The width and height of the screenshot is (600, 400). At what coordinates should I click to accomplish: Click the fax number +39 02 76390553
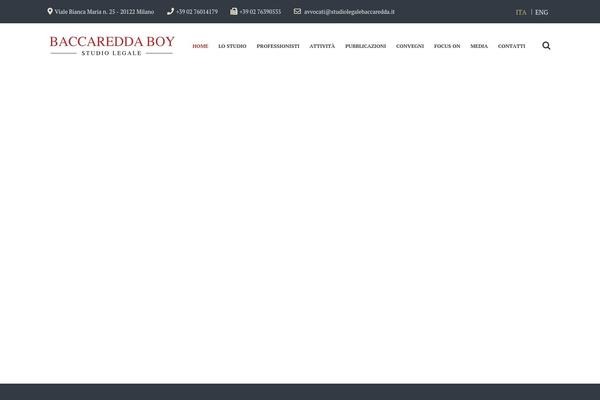tap(260, 12)
